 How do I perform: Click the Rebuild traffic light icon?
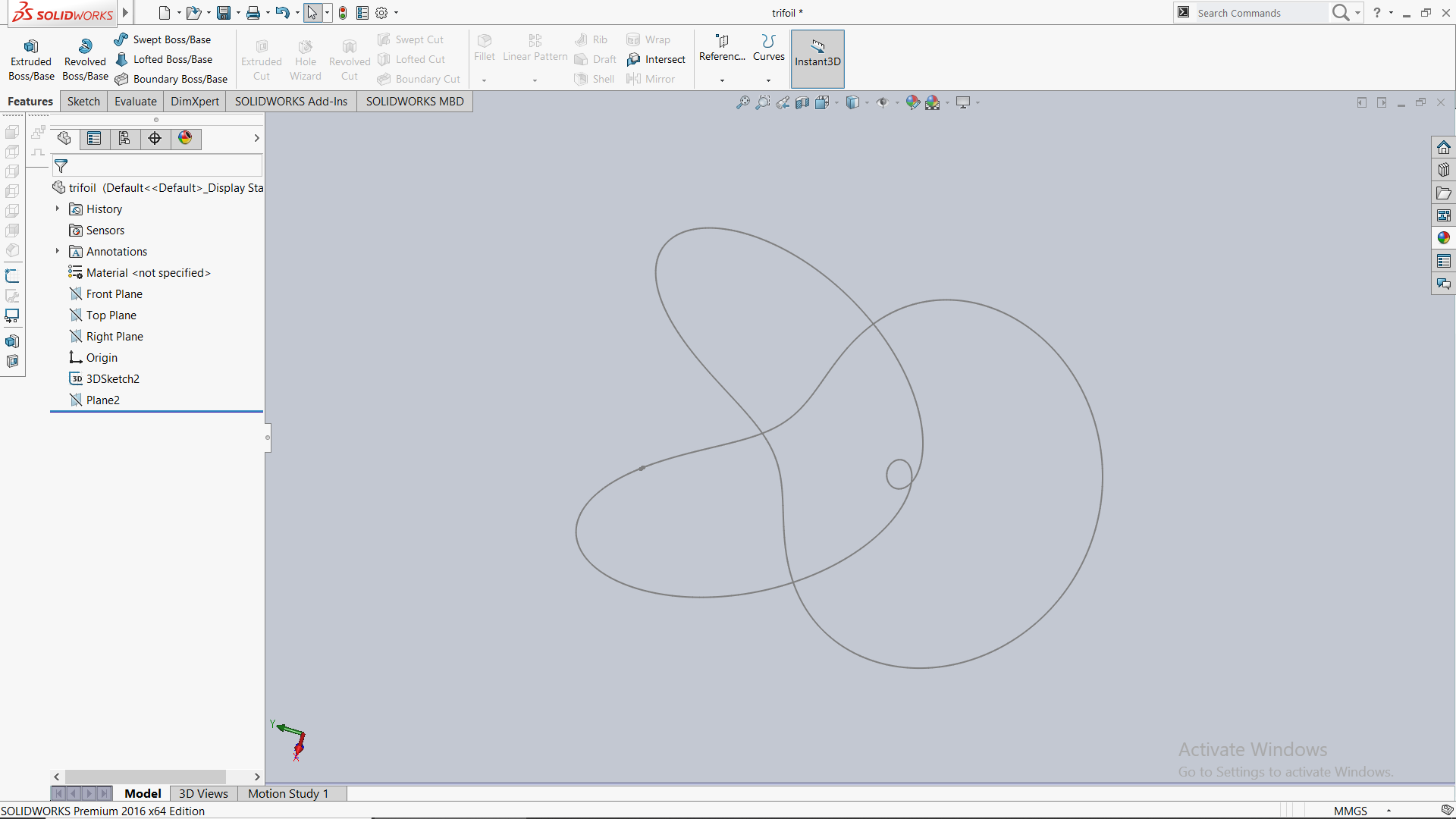[343, 13]
